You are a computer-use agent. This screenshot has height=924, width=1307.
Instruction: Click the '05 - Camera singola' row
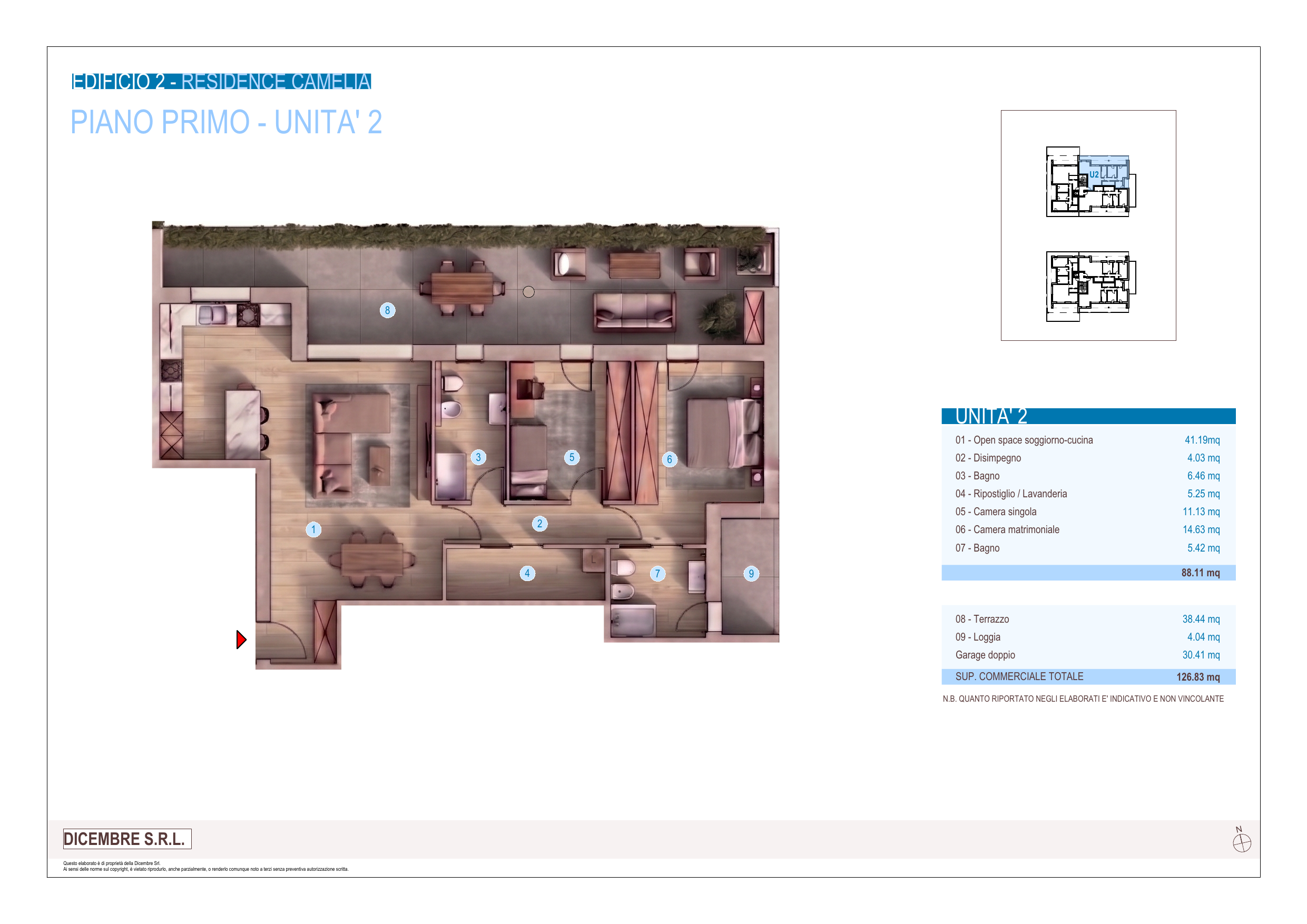1088,512
